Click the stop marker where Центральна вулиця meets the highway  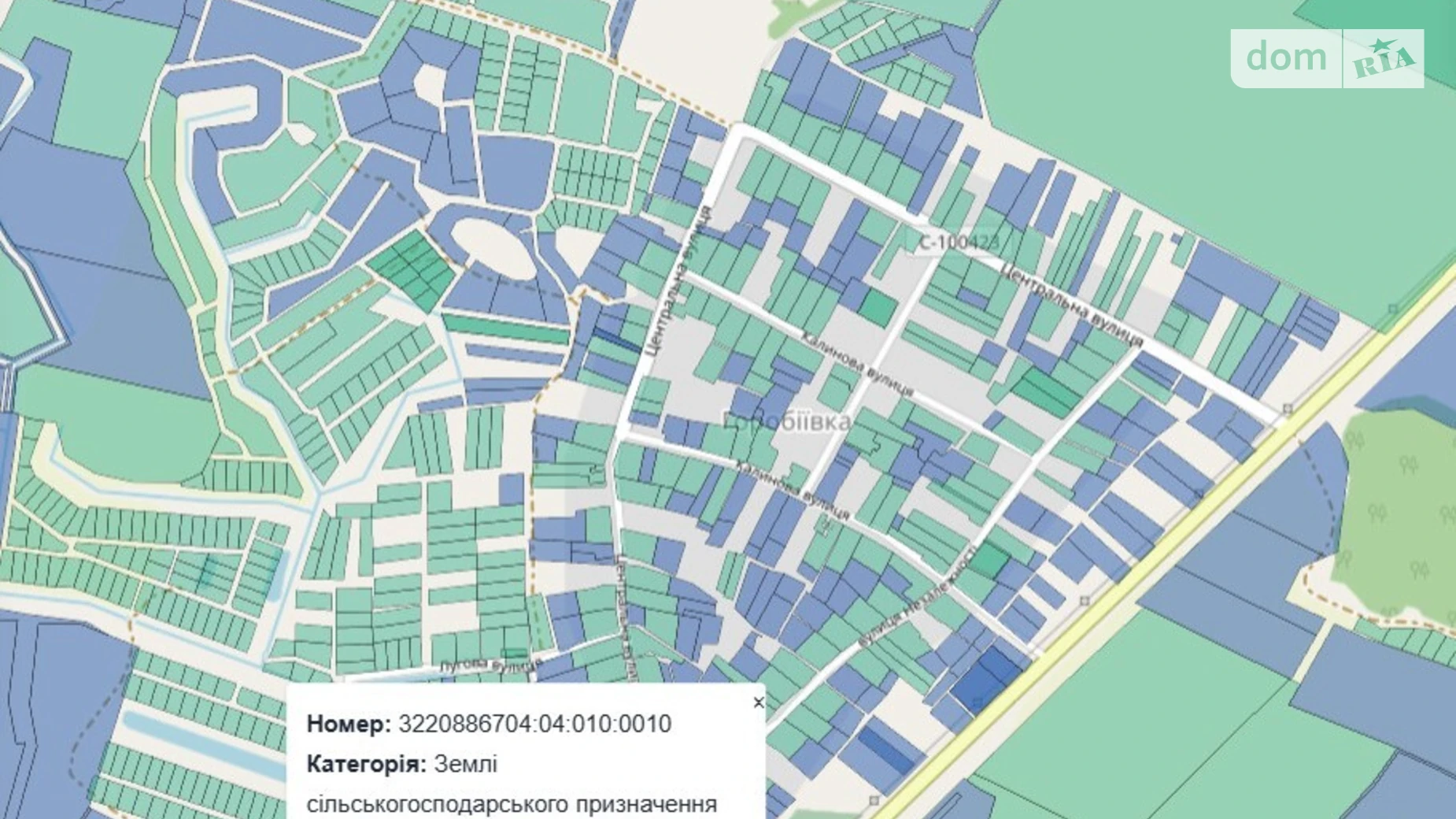click(x=1288, y=409)
